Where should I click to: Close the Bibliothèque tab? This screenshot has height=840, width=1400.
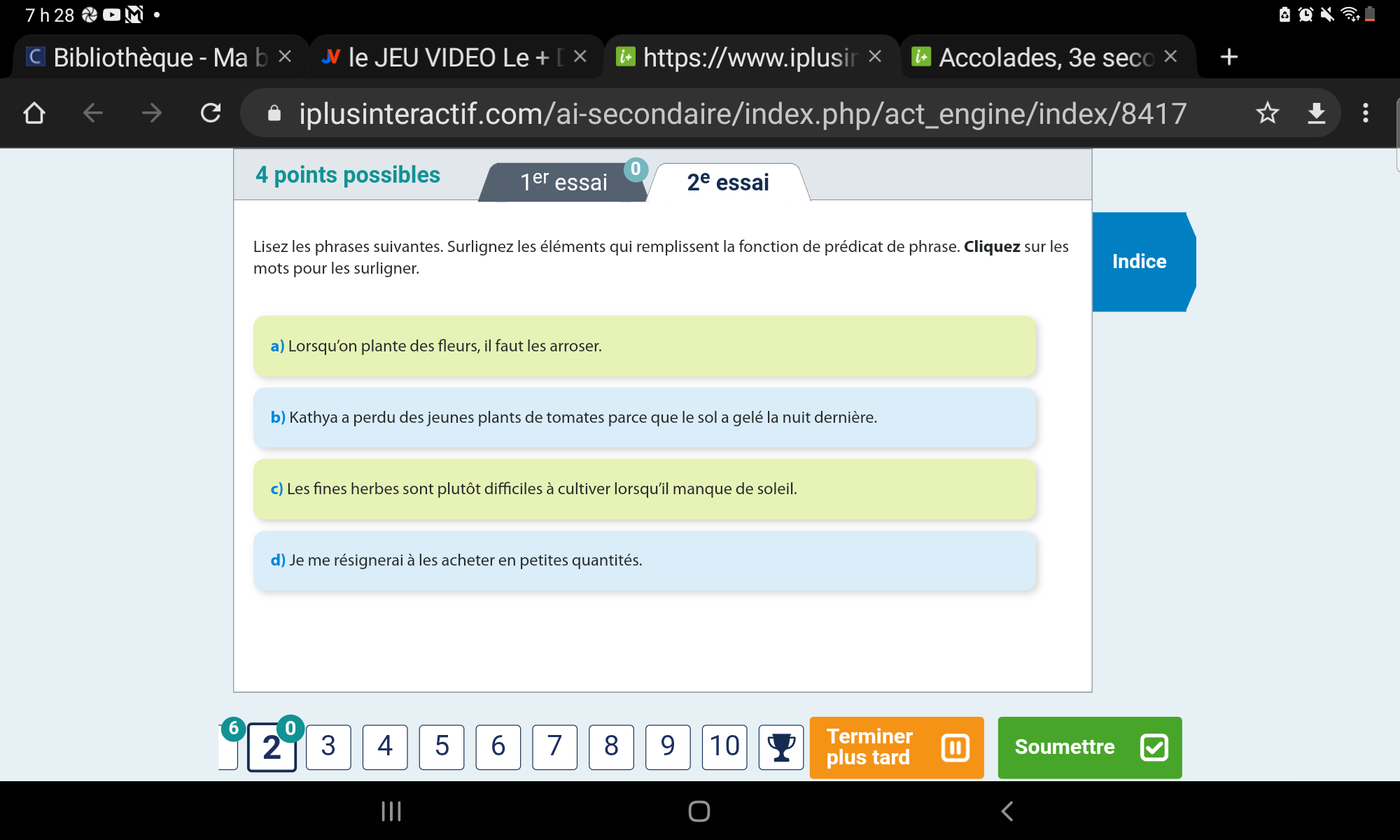tap(285, 57)
